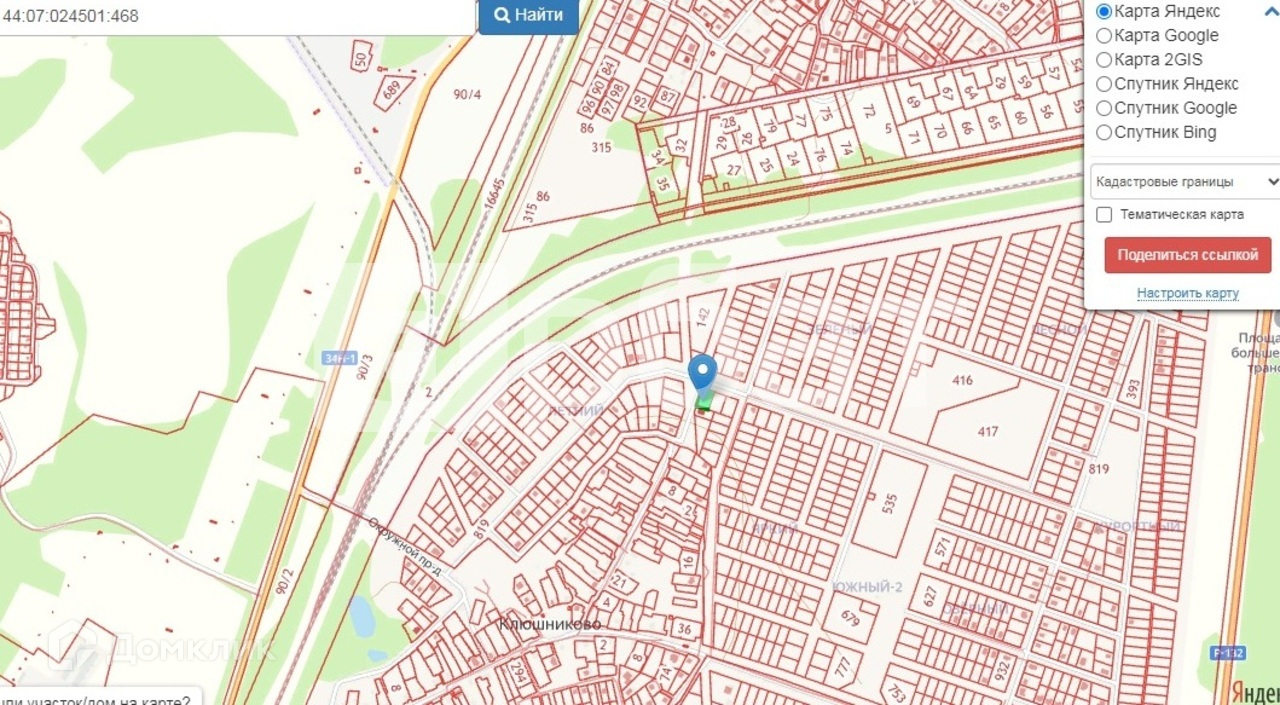This screenshot has height=705, width=1280.
Task: Open the Кадастровые границы dropdown
Action: pyautogui.click(x=1186, y=182)
